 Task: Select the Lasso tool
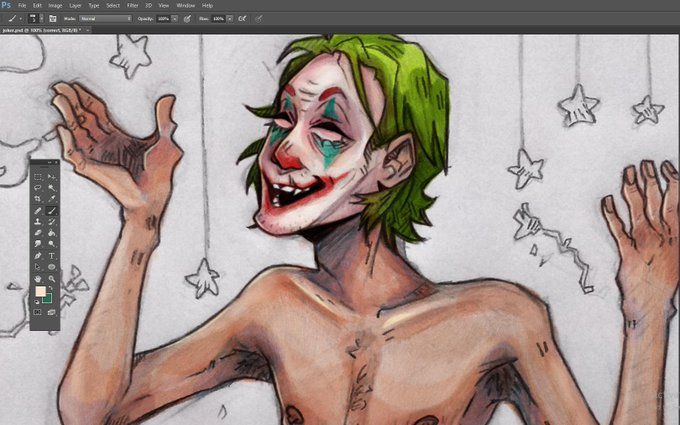click(38, 188)
